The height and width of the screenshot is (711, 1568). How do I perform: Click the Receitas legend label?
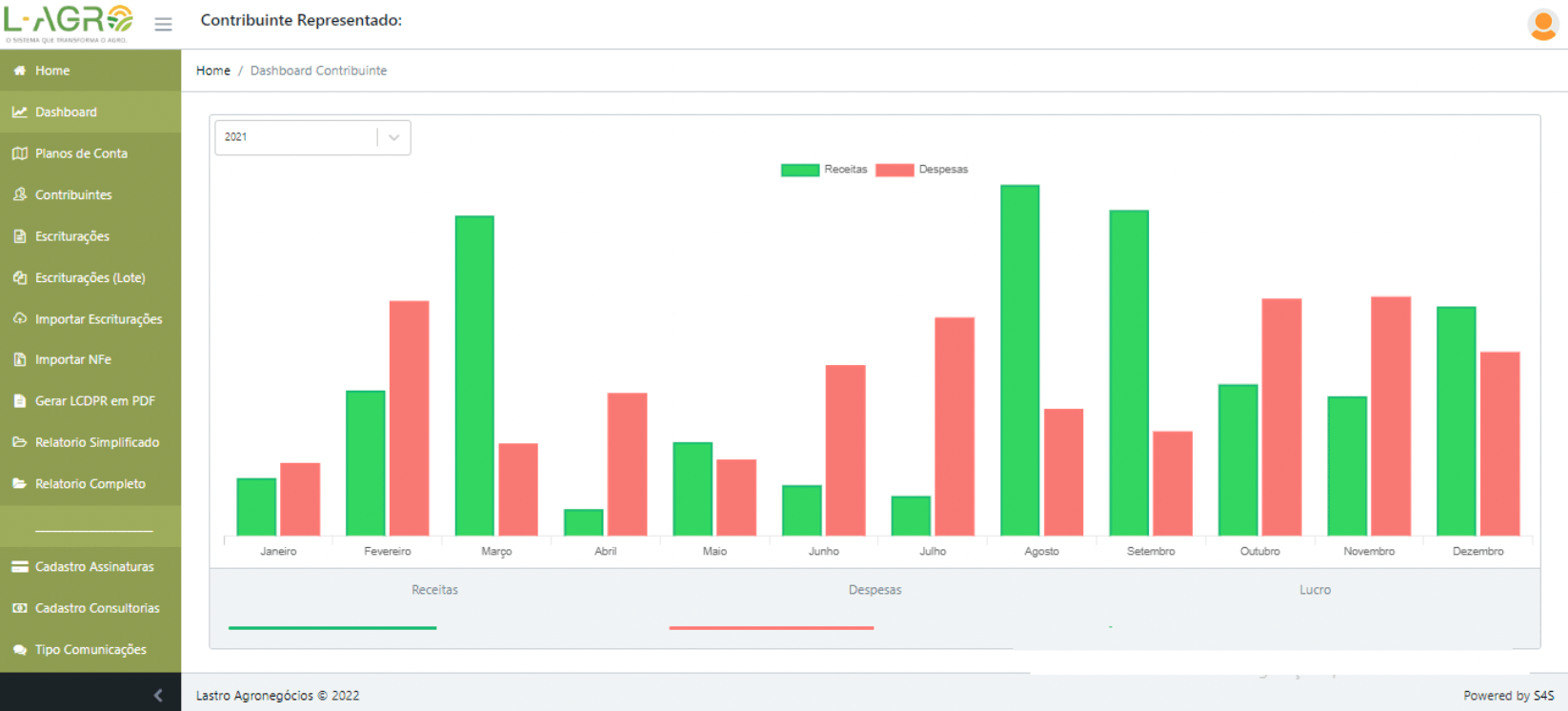pos(846,170)
